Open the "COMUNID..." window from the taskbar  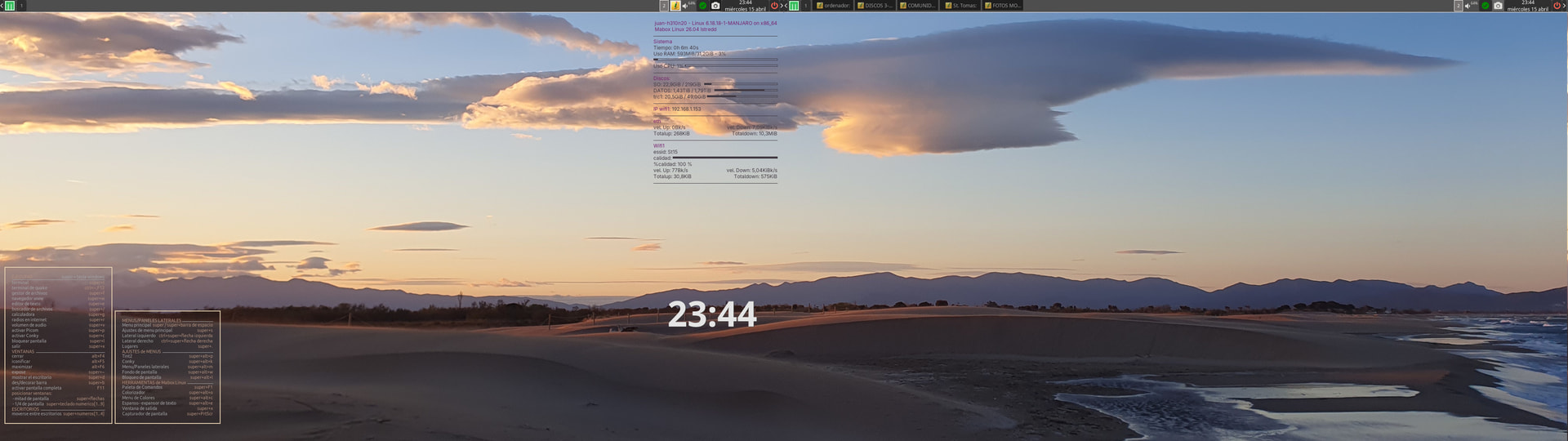pyautogui.click(x=918, y=6)
